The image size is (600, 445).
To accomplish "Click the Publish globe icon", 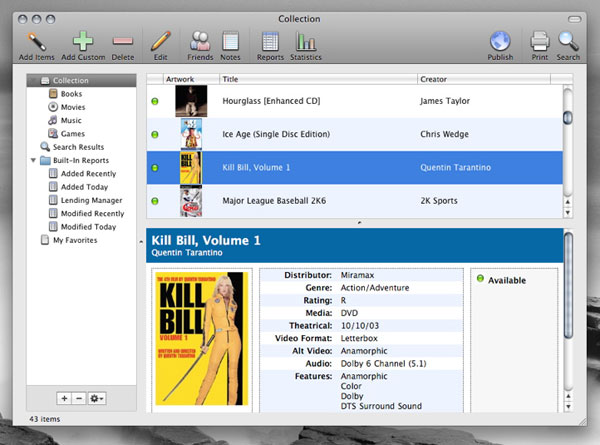I will (500, 42).
